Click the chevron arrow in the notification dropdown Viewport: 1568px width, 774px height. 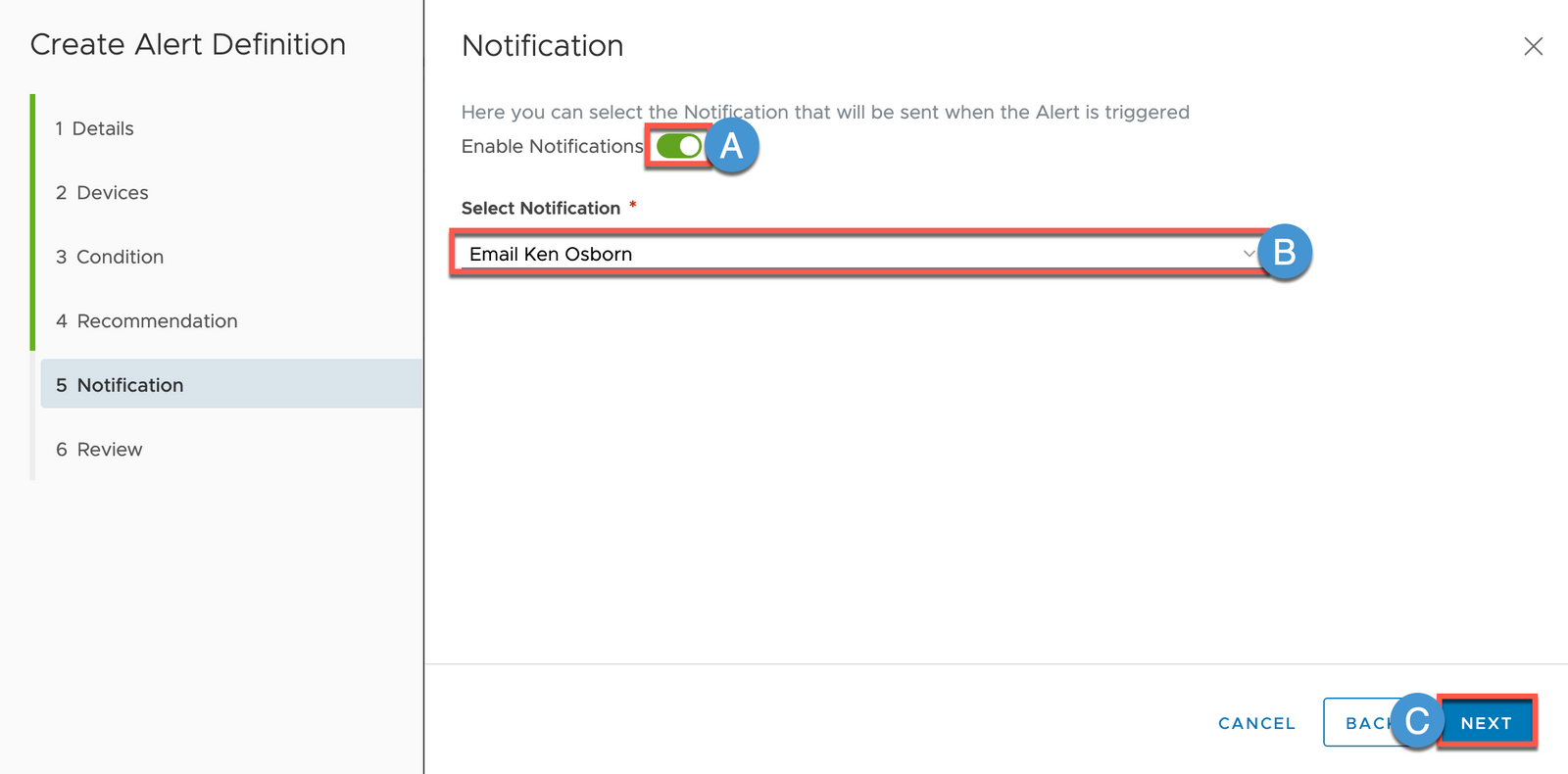click(1249, 254)
